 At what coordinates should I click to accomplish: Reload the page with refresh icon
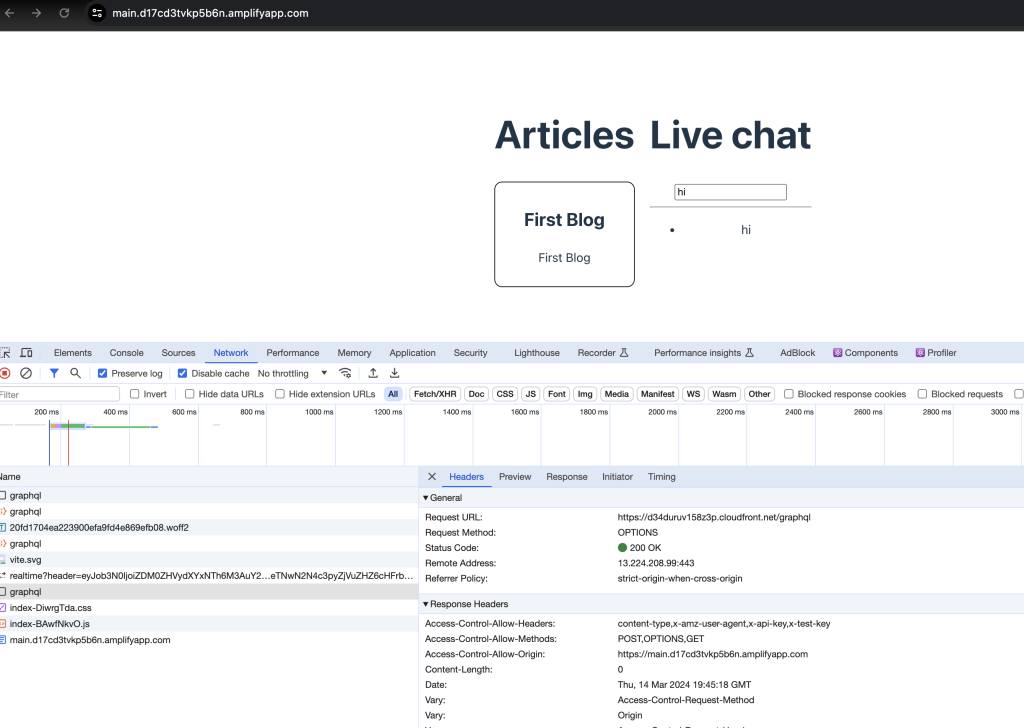[64, 13]
